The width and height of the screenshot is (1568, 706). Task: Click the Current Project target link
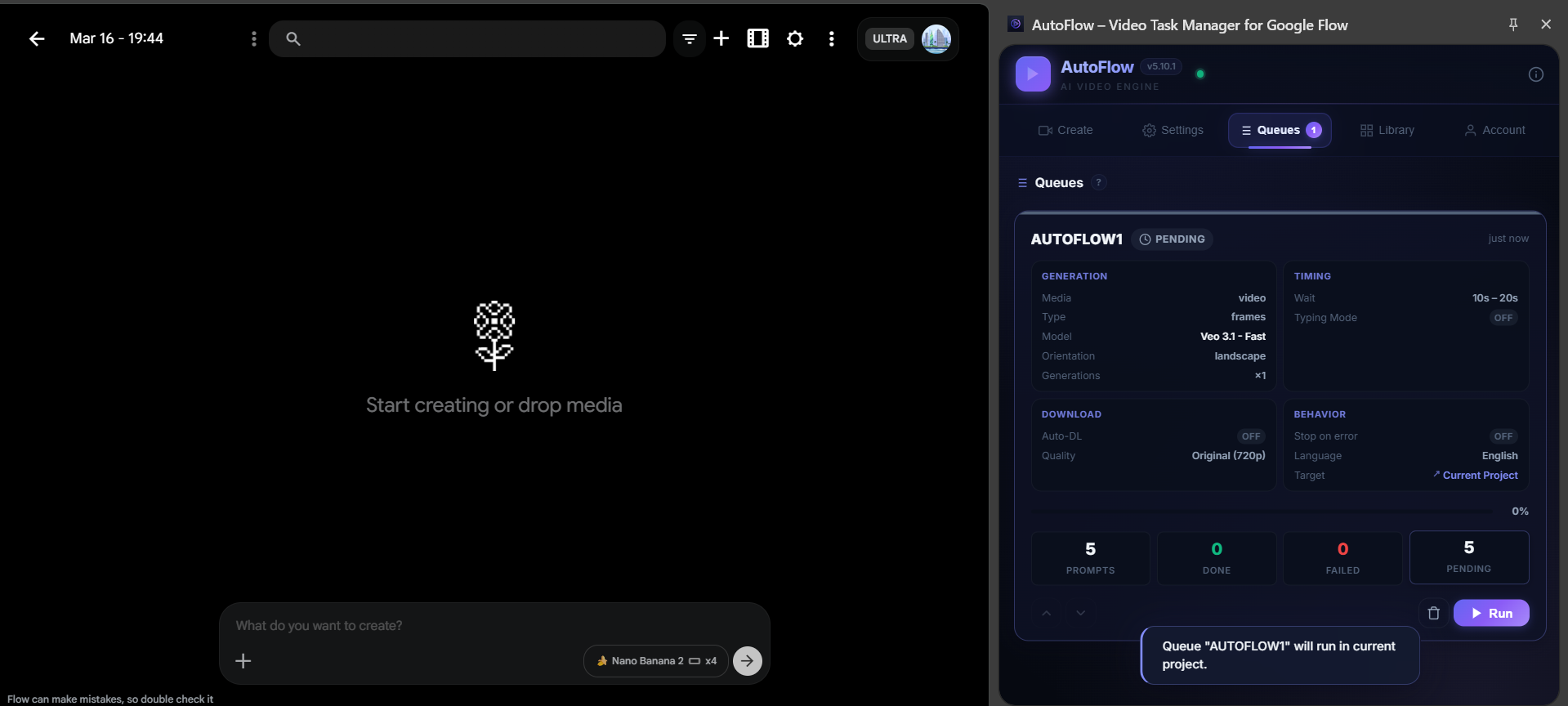pos(1479,476)
